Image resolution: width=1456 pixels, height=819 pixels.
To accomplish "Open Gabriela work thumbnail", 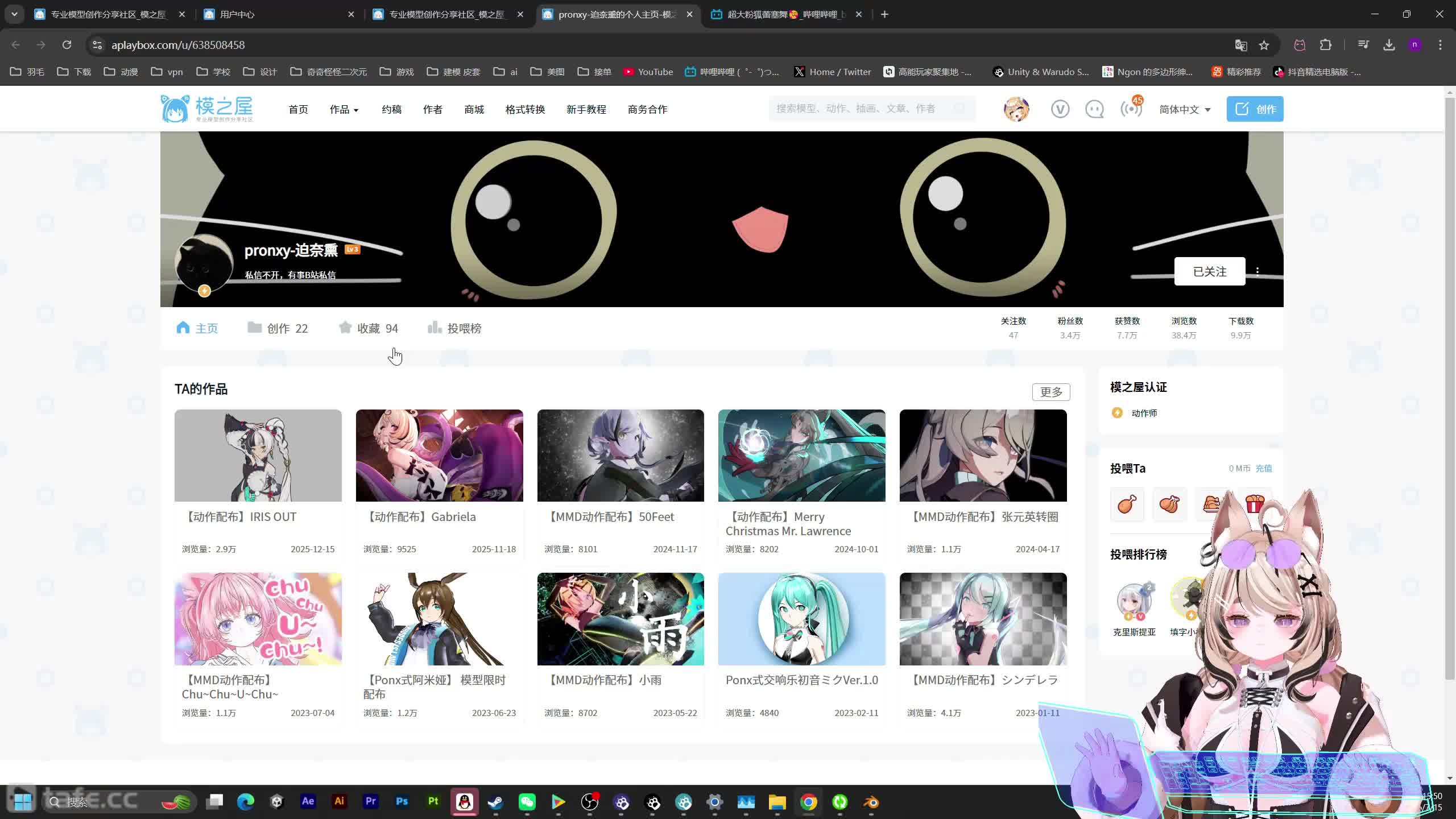I will (439, 456).
